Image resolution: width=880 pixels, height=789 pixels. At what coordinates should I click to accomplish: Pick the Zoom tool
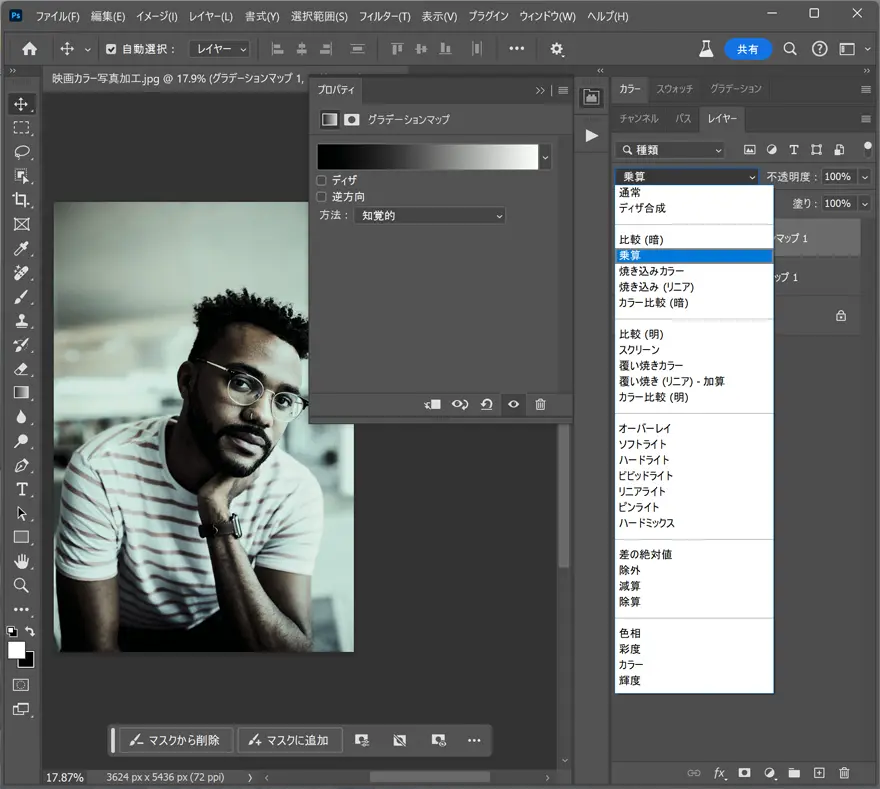coord(21,585)
